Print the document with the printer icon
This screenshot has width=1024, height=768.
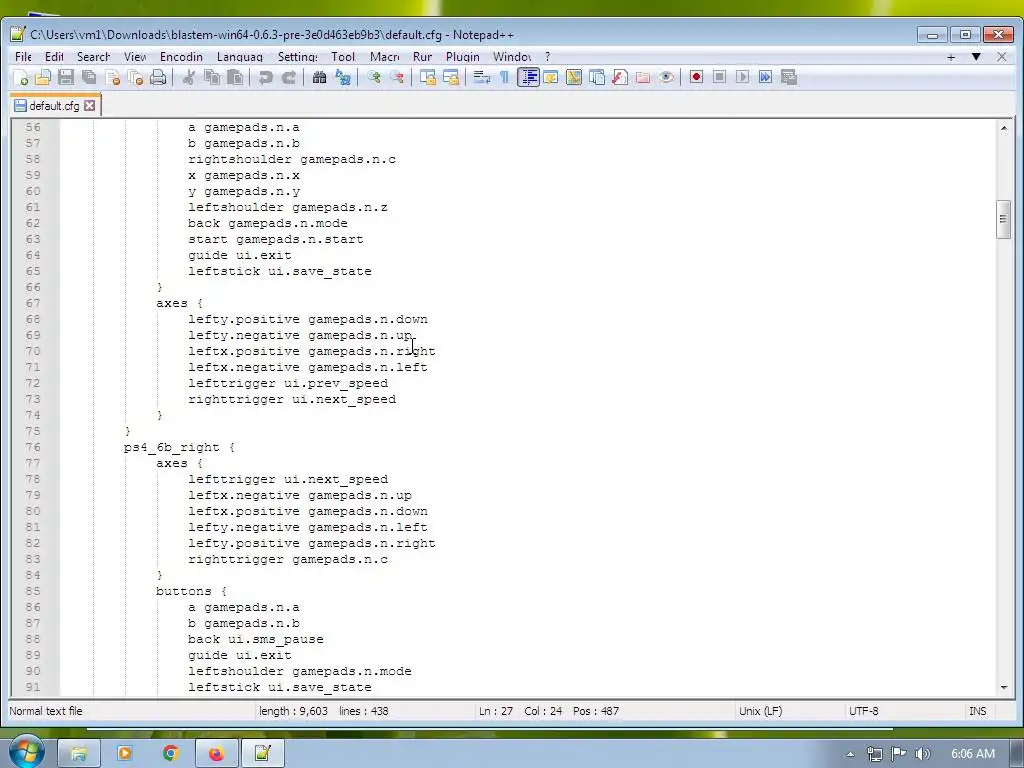(x=158, y=78)
